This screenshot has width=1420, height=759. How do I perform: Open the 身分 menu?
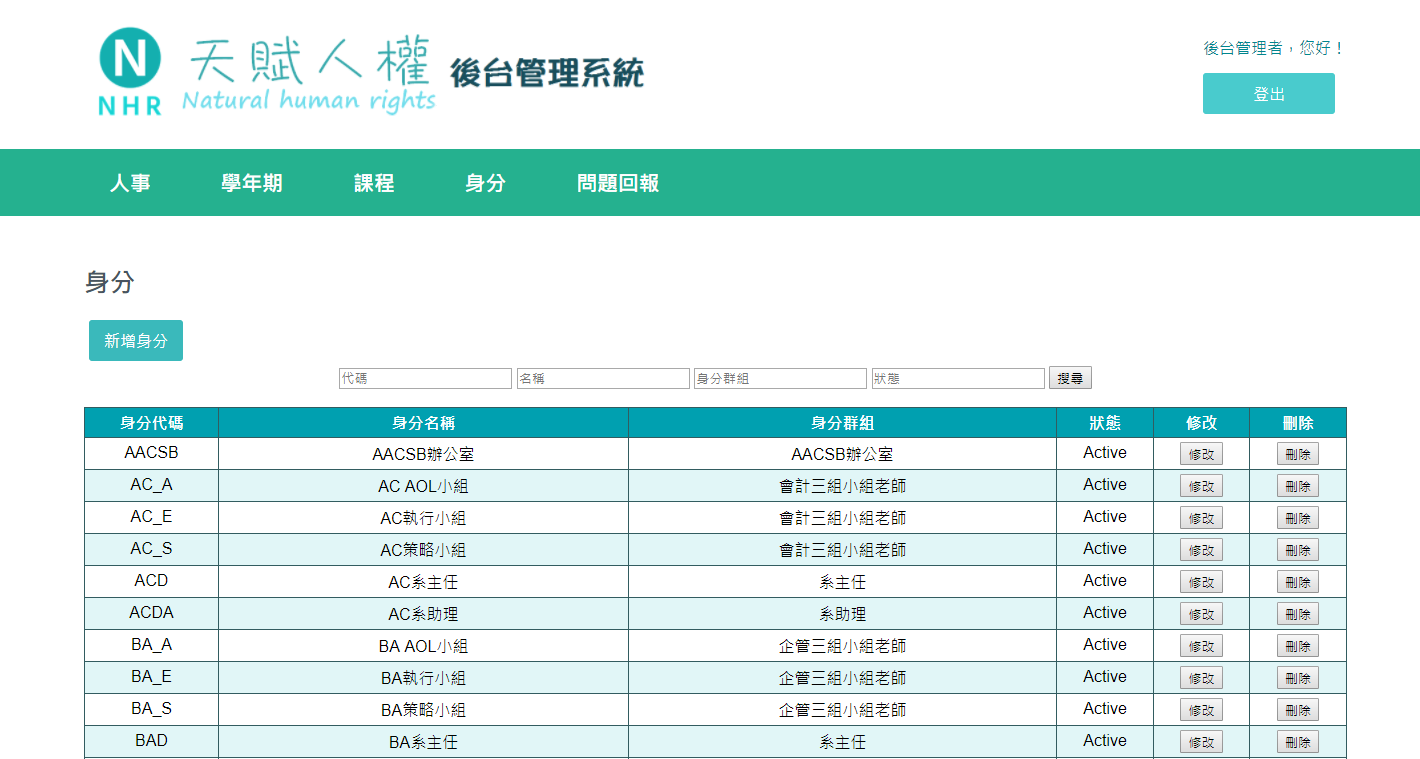(485, 183)
